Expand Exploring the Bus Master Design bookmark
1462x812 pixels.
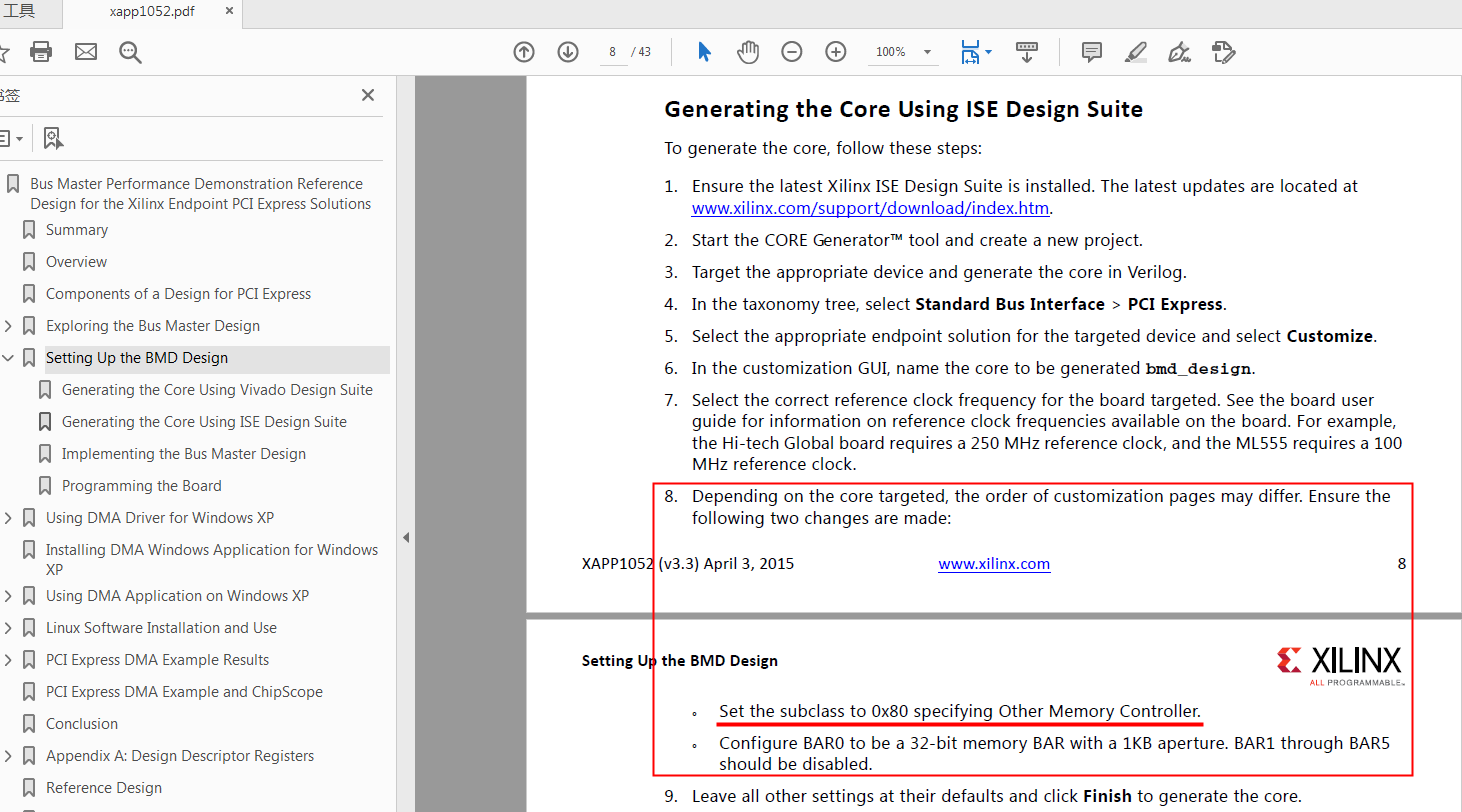click(x=8, y=326)
